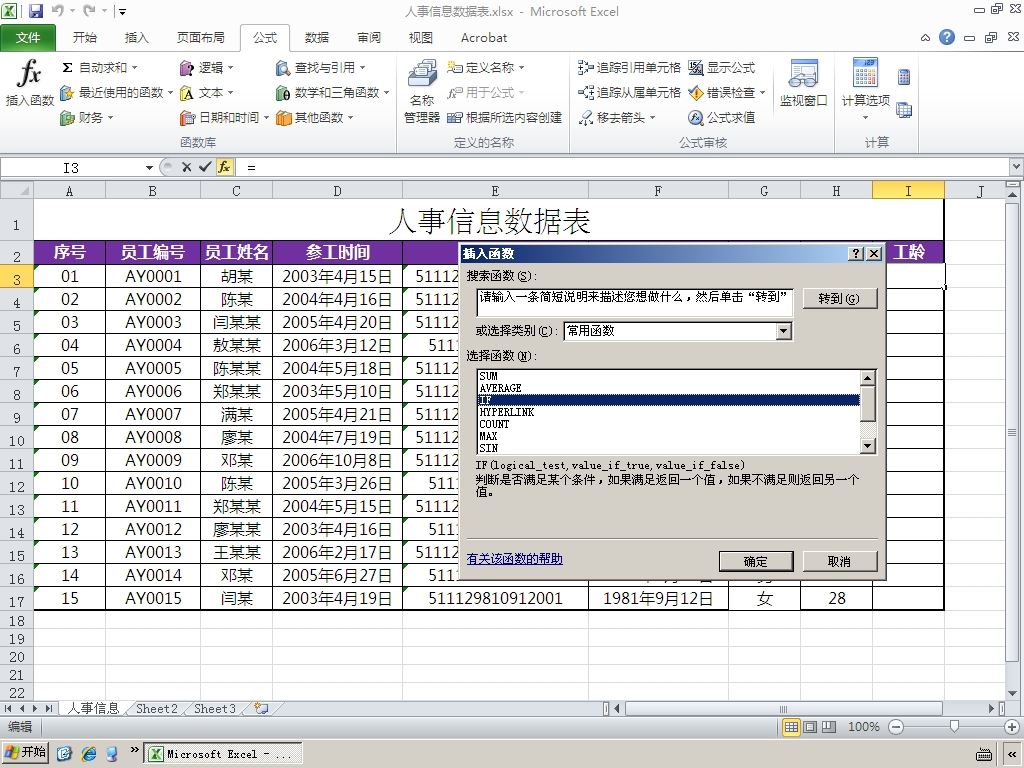Switch to Page Layout view in status bar
This screenshot has height=768, width=1024.
coord(810,727)
